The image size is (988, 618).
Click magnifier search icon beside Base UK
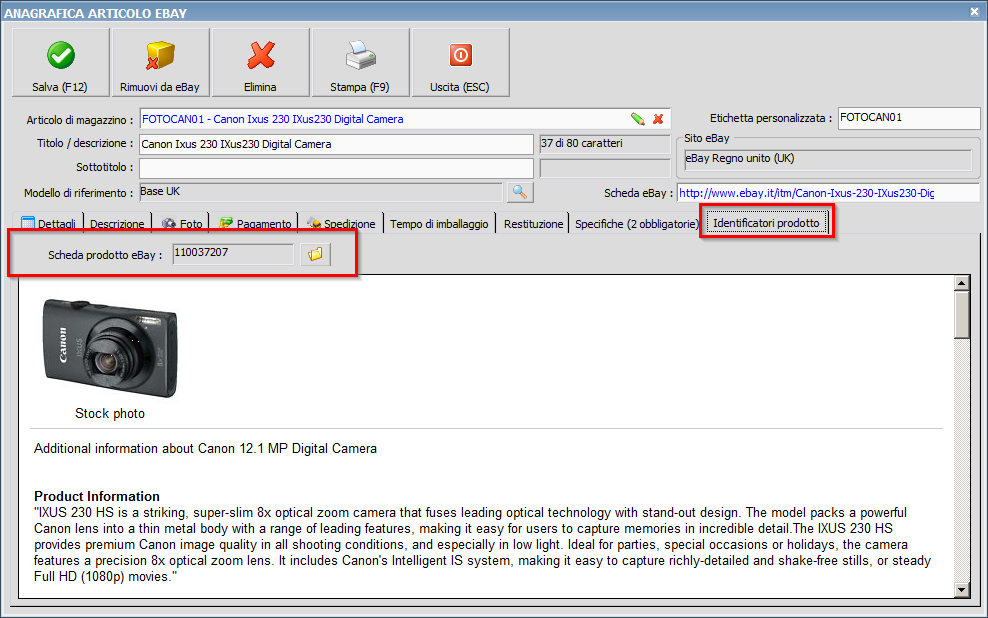pyautogui.click(x=520, y=192)
